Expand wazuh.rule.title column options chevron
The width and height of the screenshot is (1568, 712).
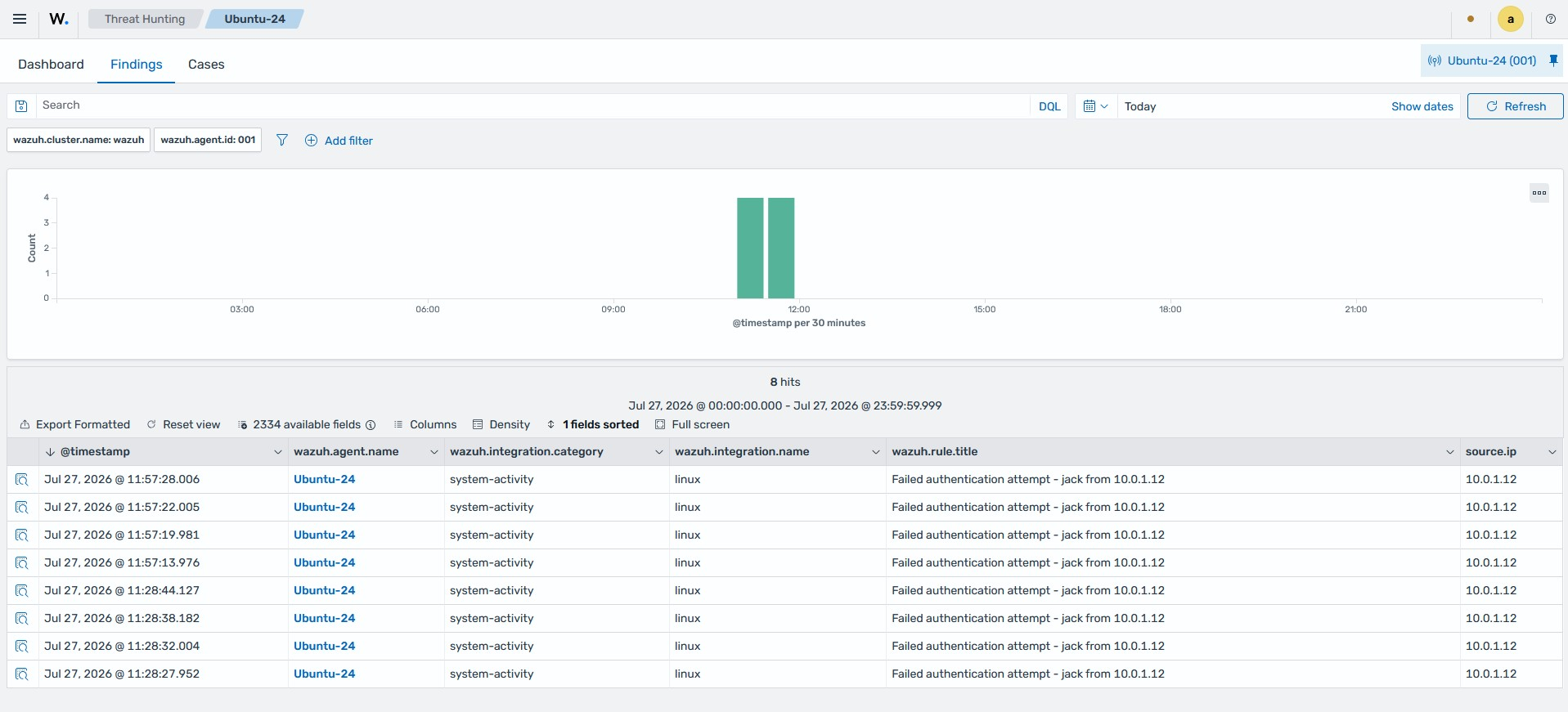(x=1449, y=452)
